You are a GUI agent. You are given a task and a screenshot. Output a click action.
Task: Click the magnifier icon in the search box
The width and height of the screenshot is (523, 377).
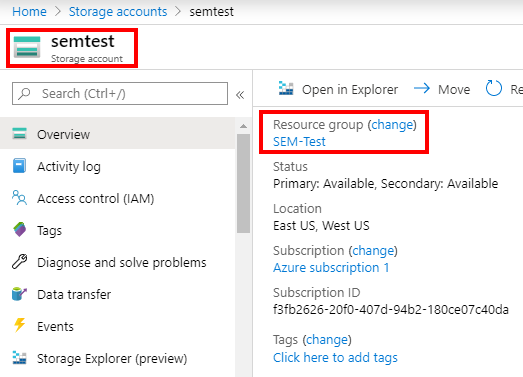click(24, 93)
